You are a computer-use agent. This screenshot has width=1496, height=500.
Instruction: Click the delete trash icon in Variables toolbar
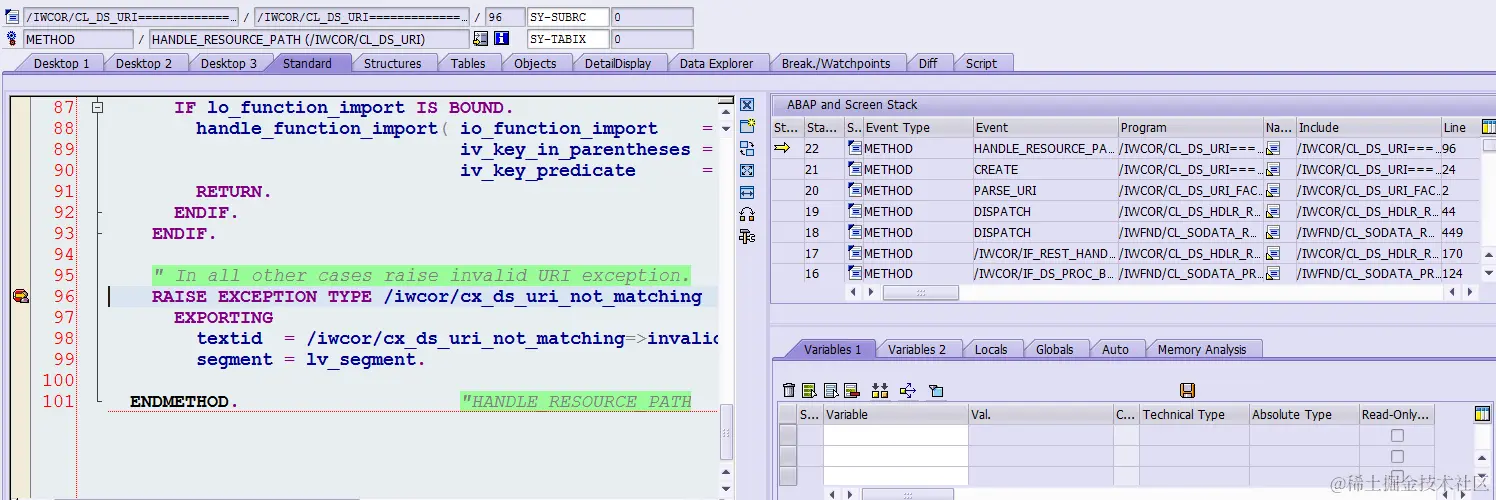tap(789, 390)
